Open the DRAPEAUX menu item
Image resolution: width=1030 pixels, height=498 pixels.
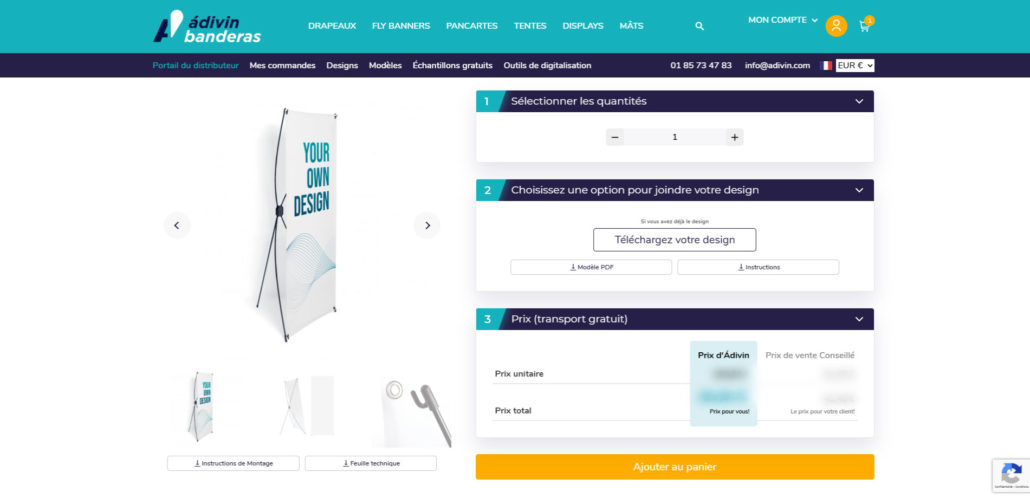pos(332,26)
